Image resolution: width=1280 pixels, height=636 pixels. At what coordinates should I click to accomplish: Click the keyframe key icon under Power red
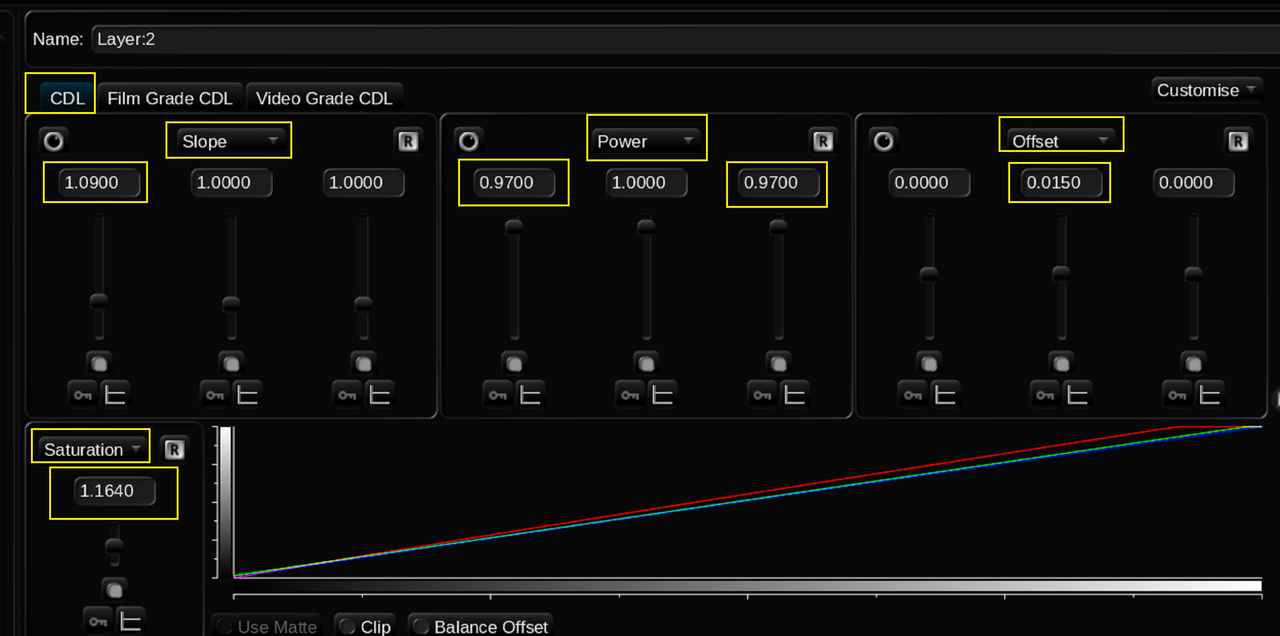coord(498,395)
